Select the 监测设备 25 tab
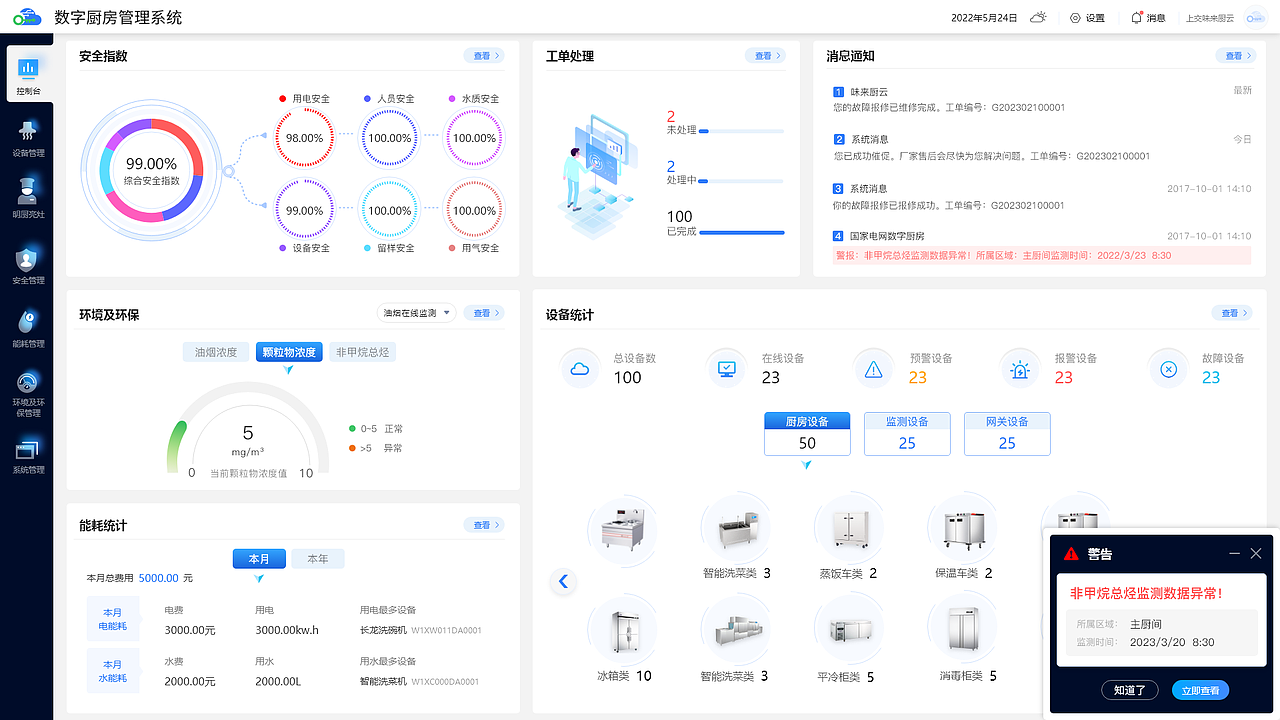Viewport: 1280px width, 720px height. pos(907,434)
